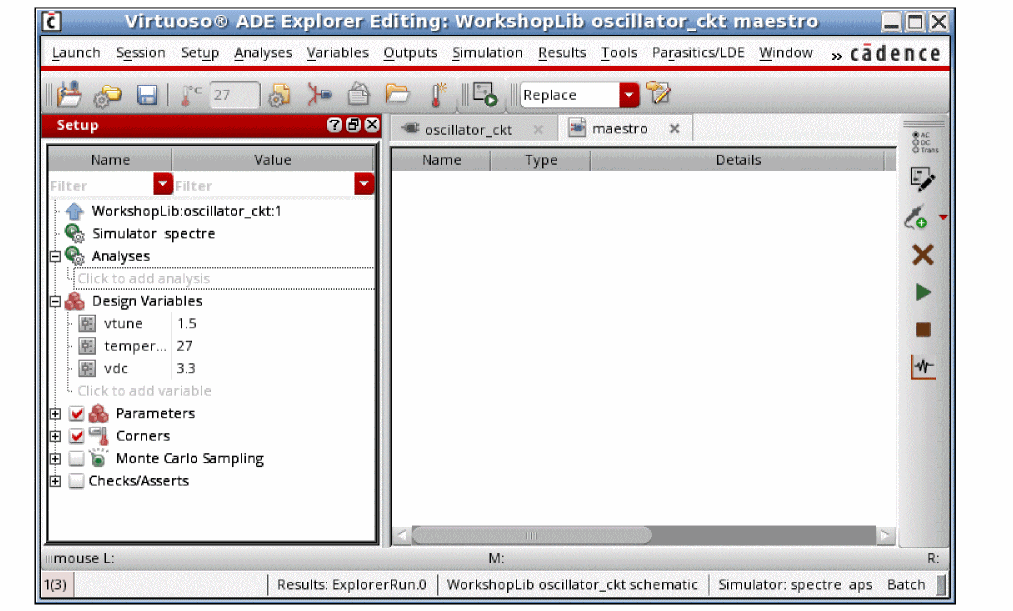The height and width of the screenshot is (611, 1013).
Task: Click the thermometer with spark toolbar icon
Action: (439, 94)
